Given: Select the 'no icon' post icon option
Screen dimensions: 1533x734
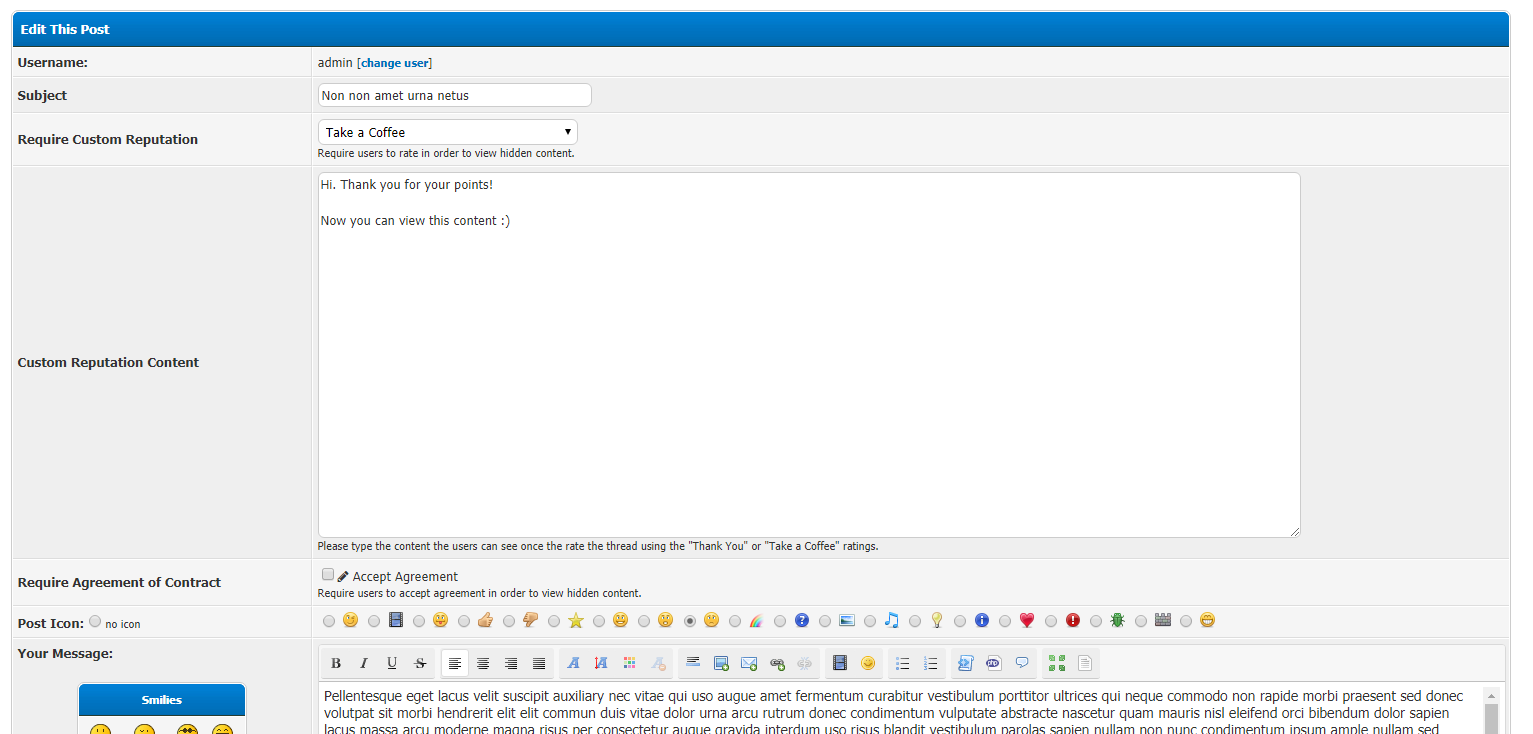Looking at the screenshot, I should click(95, 621).
